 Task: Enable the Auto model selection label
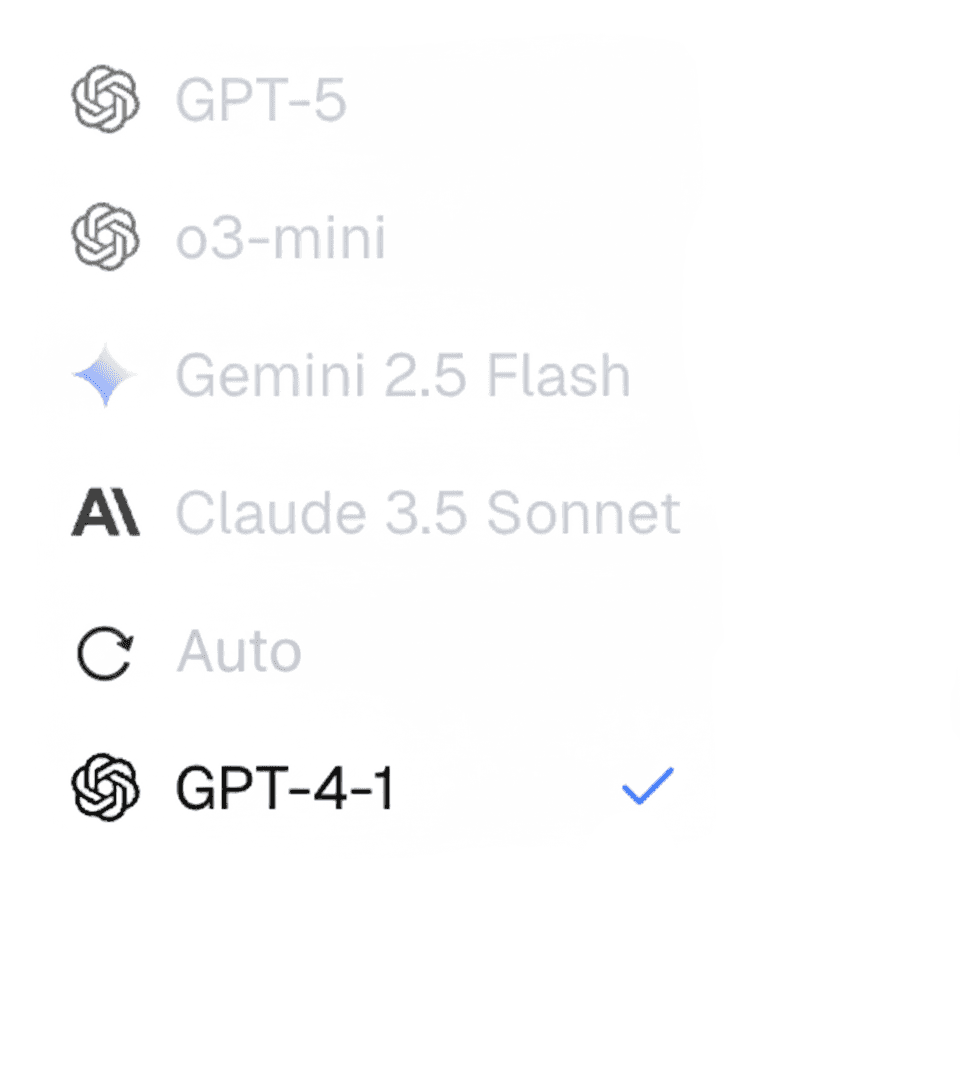(239, 652)
